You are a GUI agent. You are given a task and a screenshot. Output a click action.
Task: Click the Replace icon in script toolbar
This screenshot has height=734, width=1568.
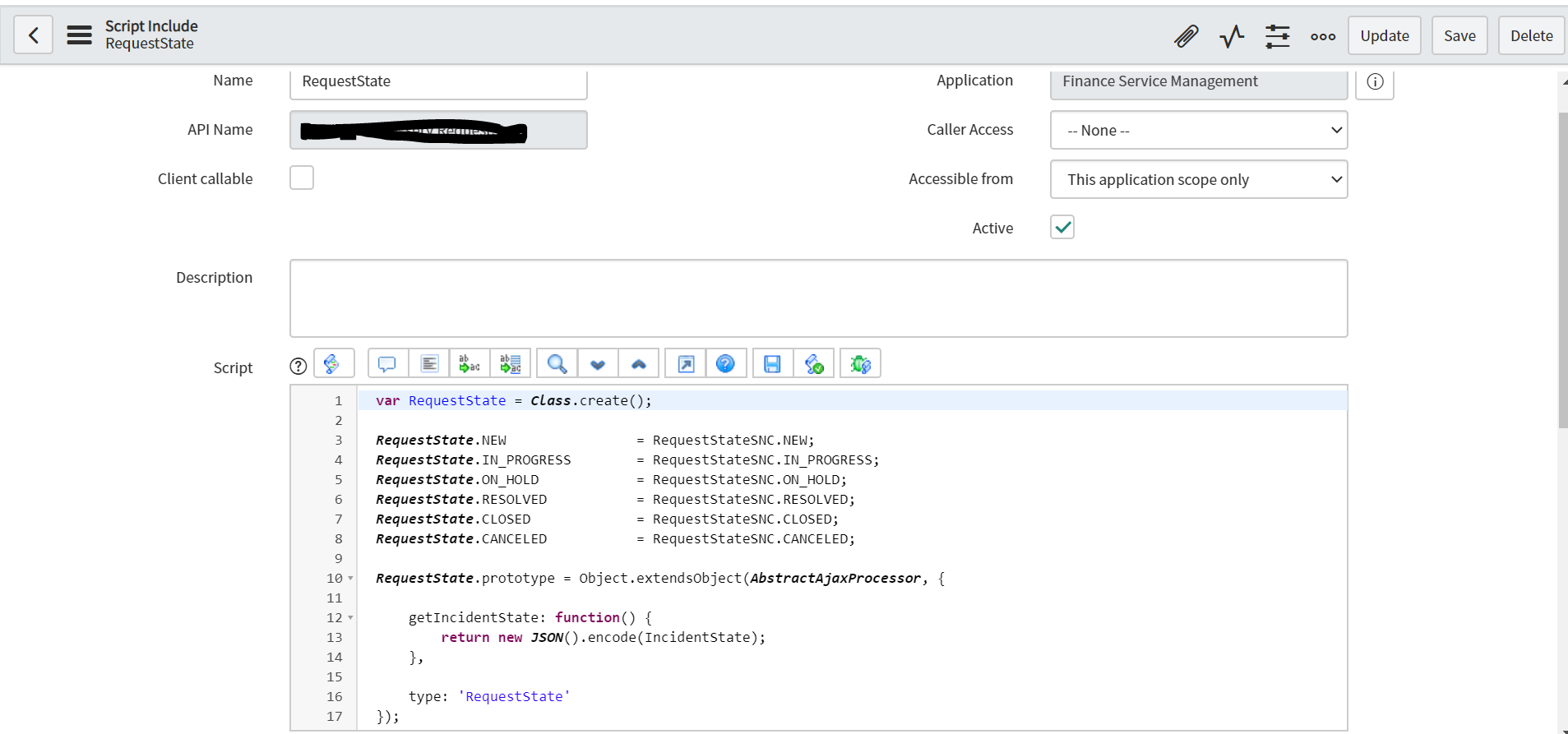[469, 363]
